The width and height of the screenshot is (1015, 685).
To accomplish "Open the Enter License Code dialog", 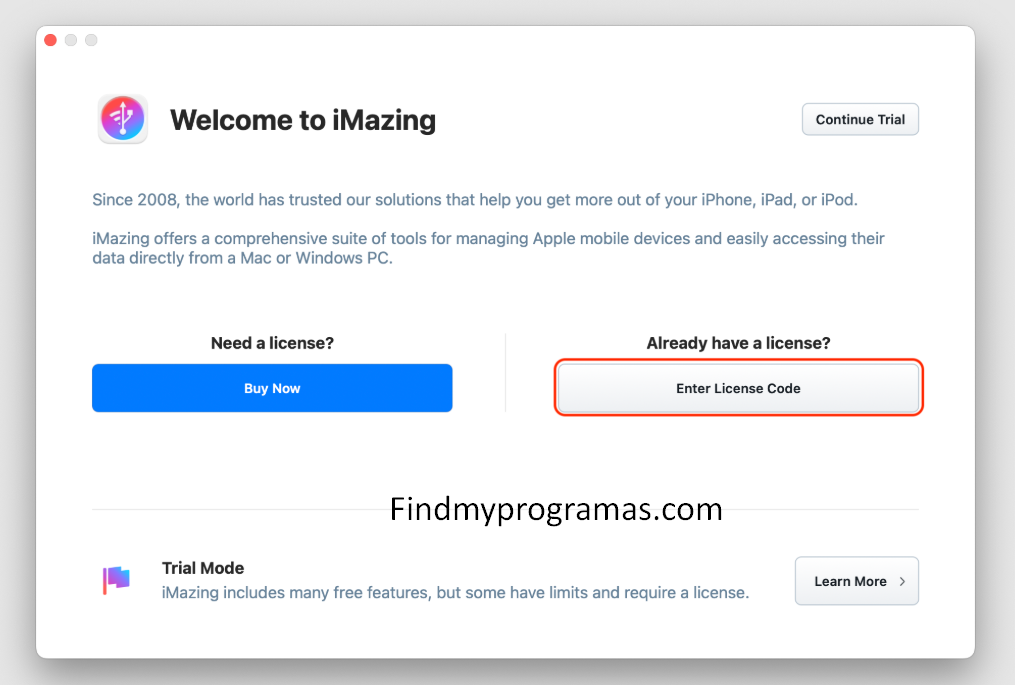I will 738,388.
